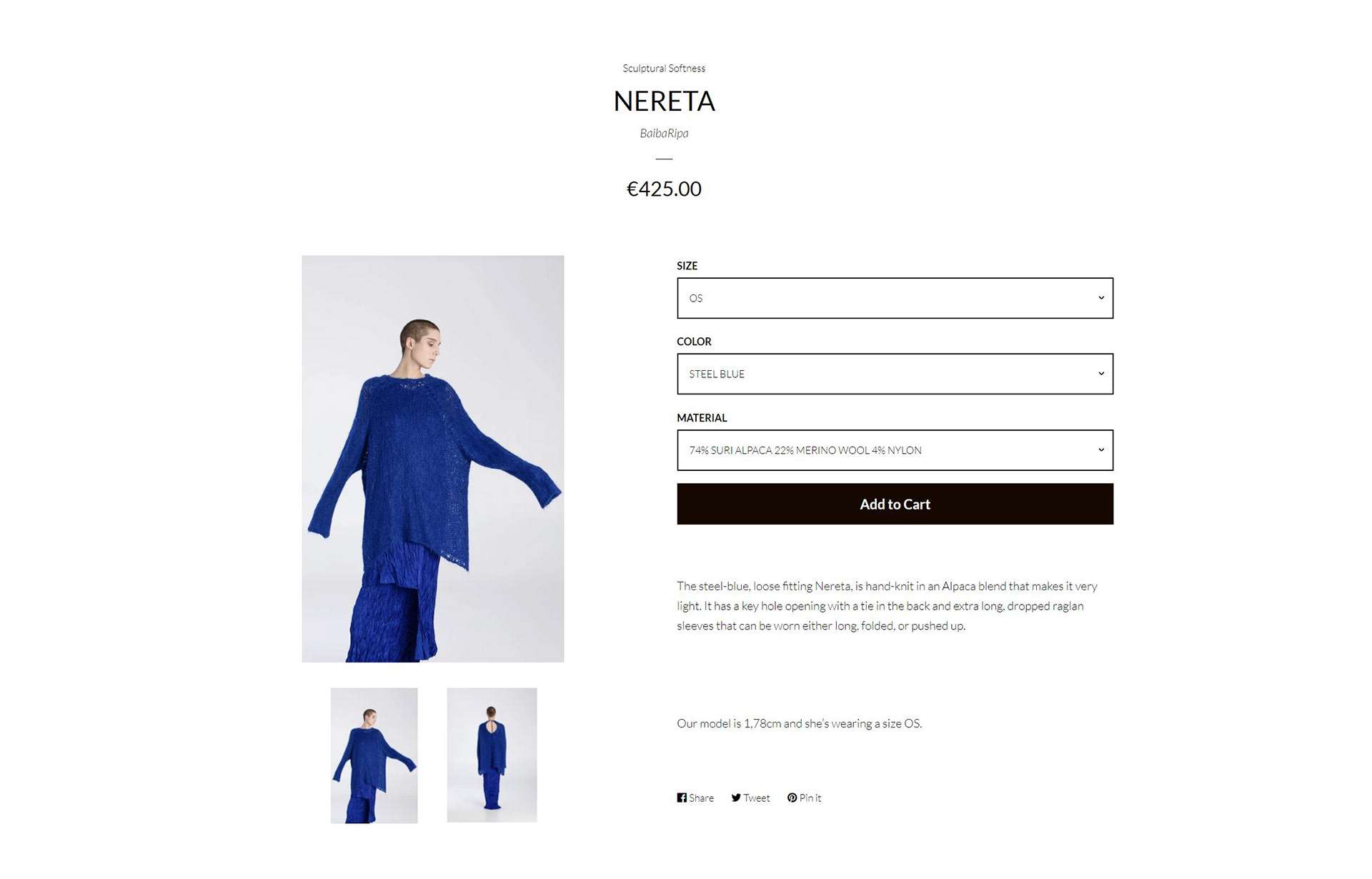
Task: Select the front view thumbnail
Action: (x=374, y=755)
